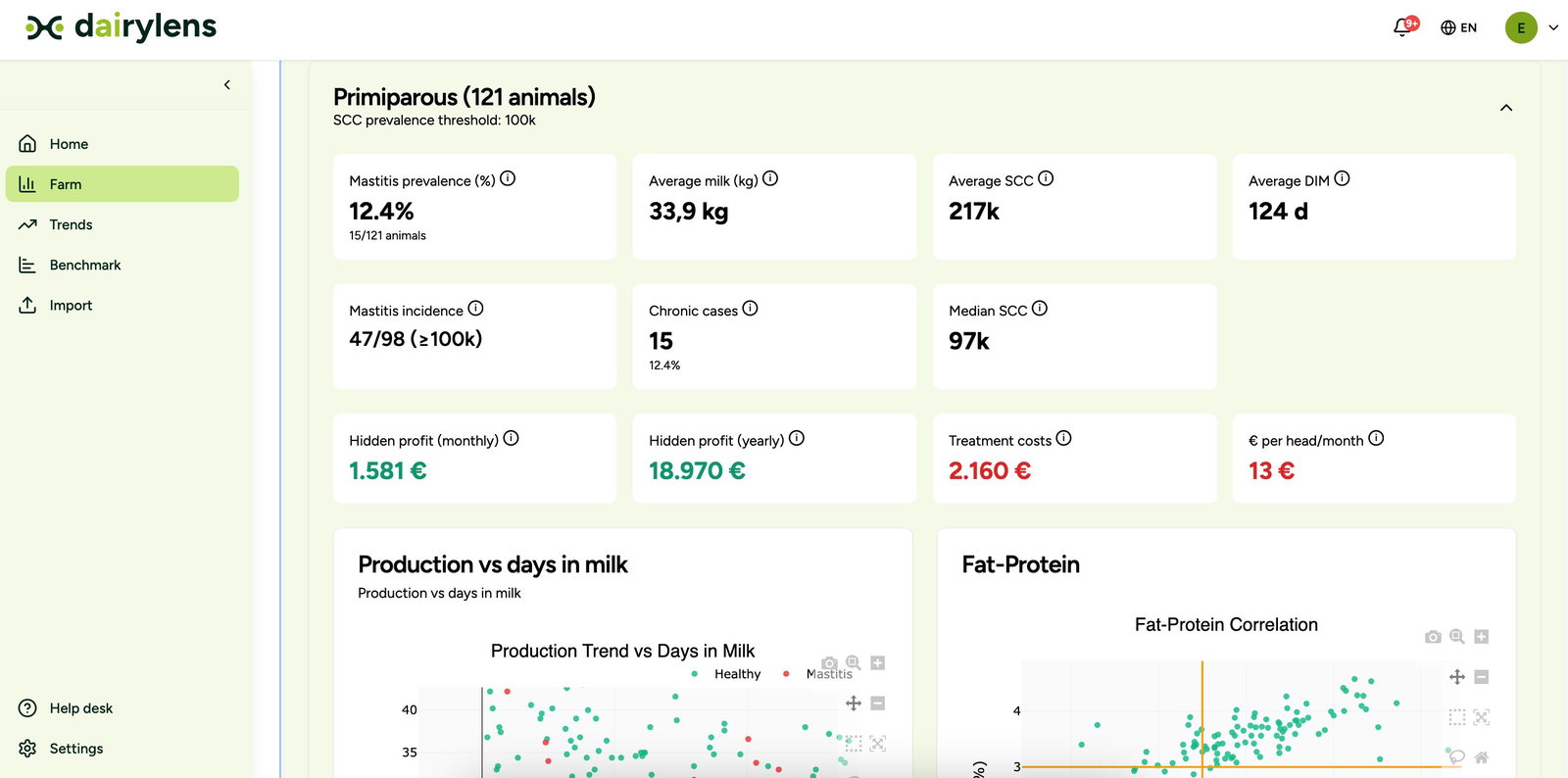Collapse the sidebar with the left chevron
Screen dimensions: 1568x778
(227, 85)
